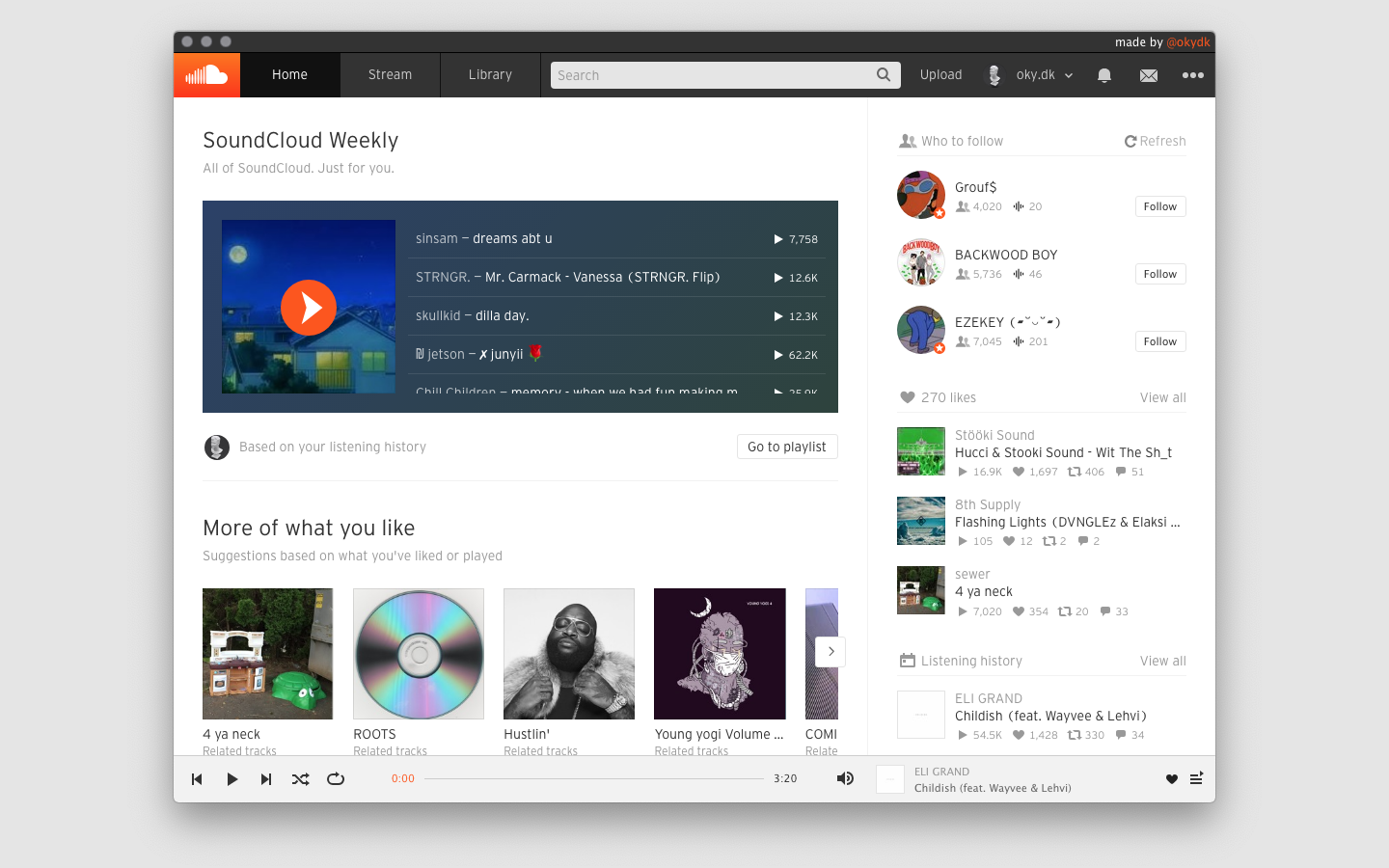Viewport: 1389px width, 868px height.
Task: Open messages with the envelope icon
Action: 1148,74
